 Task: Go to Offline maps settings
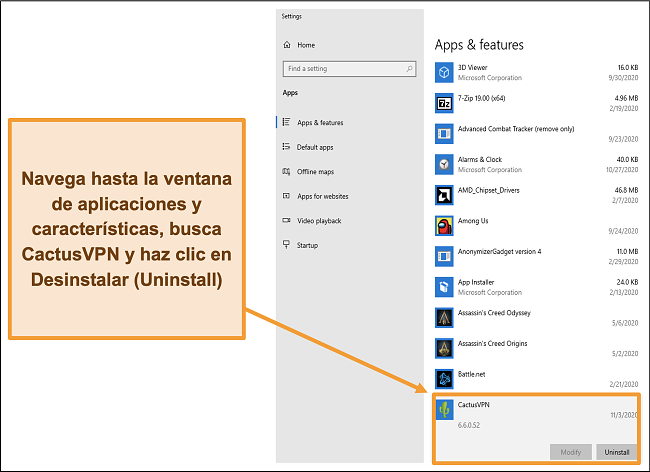[315, 172]
